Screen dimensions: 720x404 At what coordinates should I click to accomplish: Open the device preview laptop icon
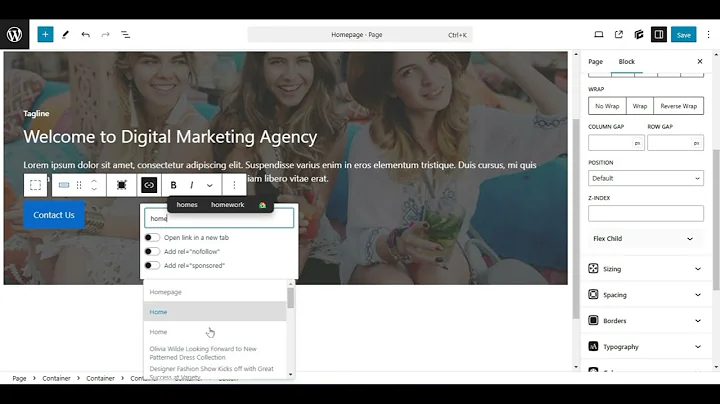click(599, 34)
